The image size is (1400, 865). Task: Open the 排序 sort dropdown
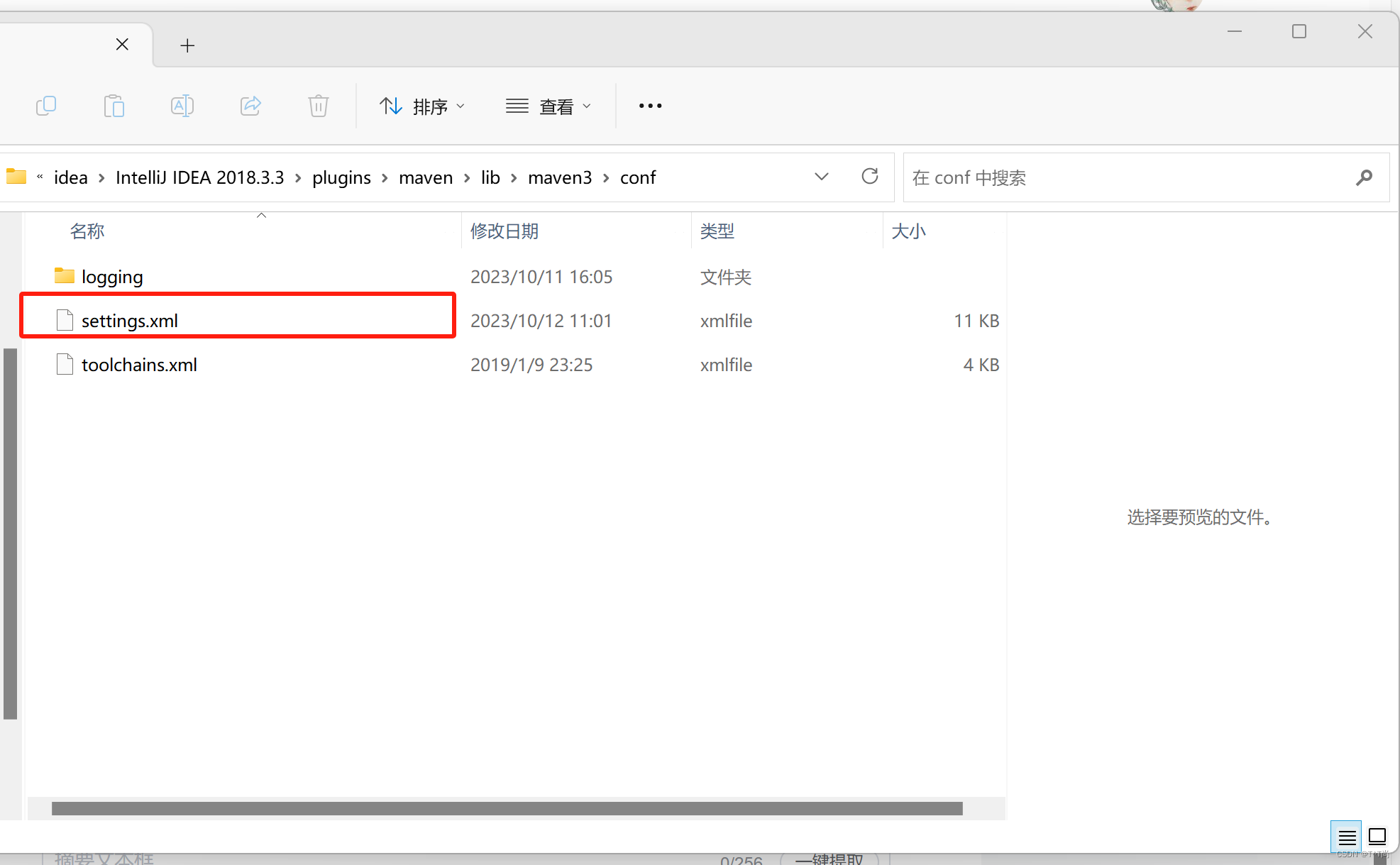point(422,106)
